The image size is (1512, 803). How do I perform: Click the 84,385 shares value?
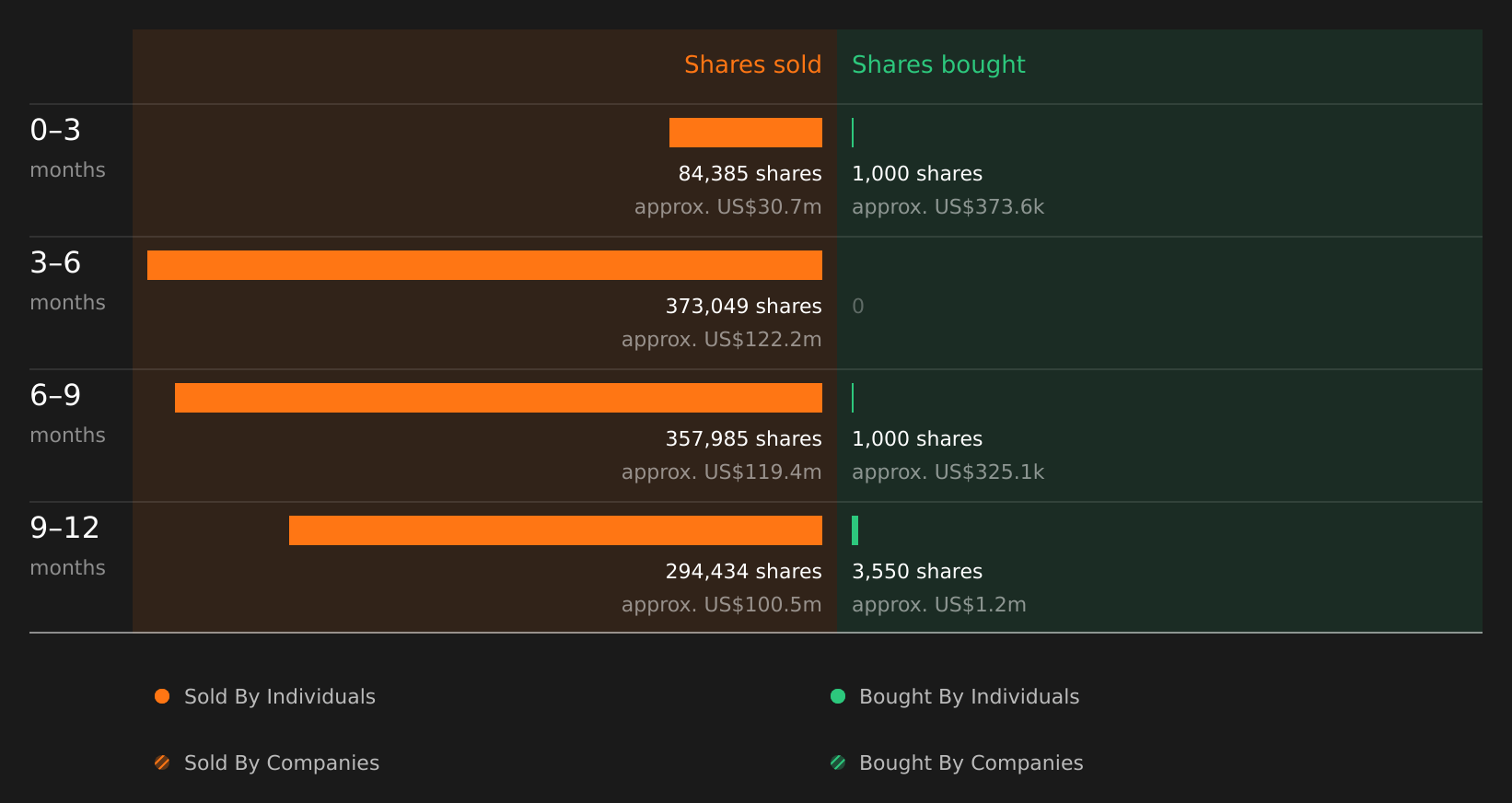[750, 174]
